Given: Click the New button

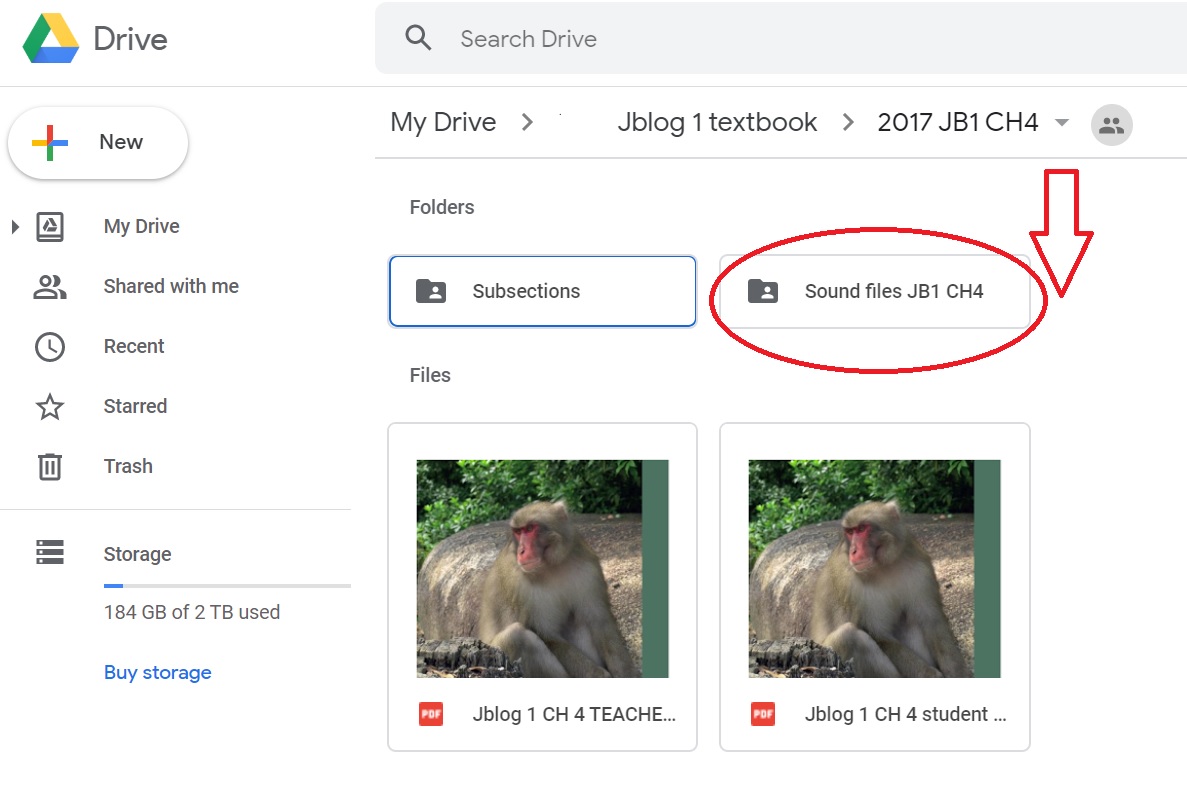Looking at the screenshot, I should click(98, 142).
